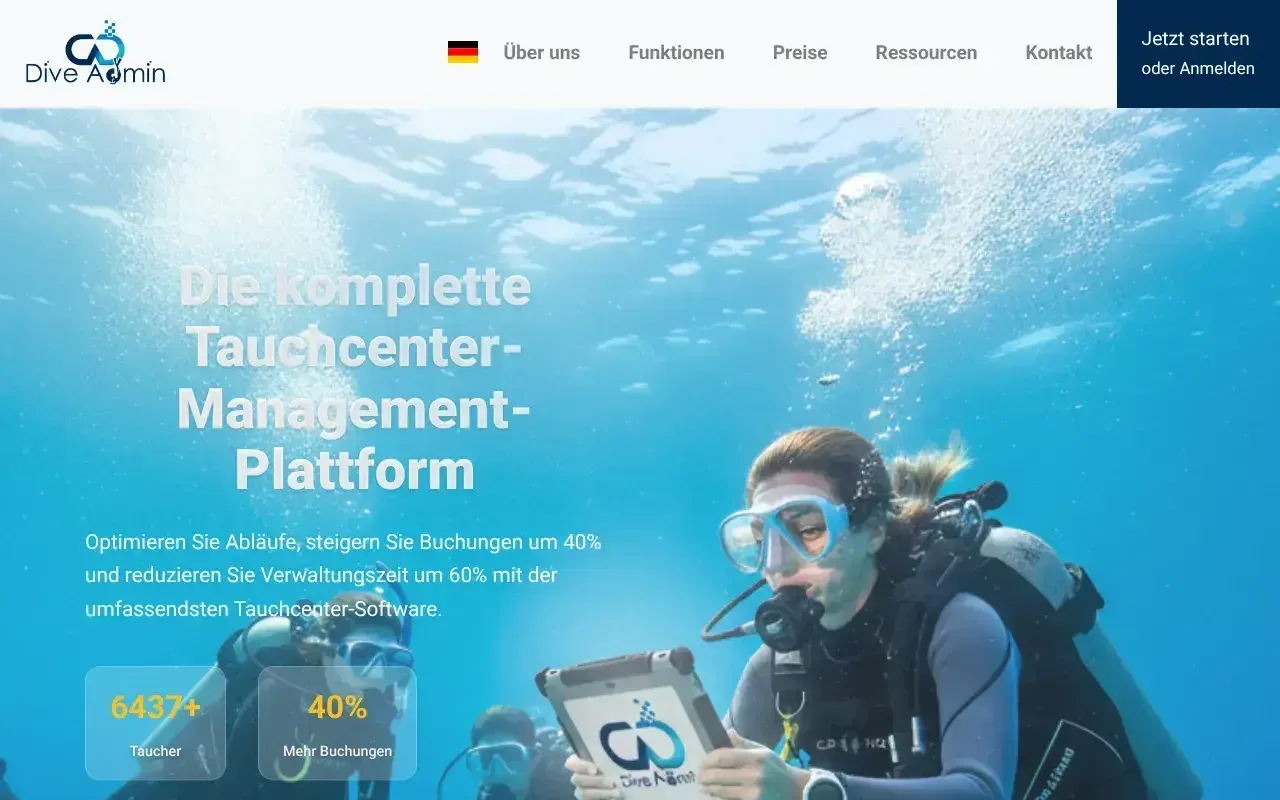Click the "Jetzt starten" button
The height and width of the screenshot is (800, 1280).
pyautogui.click(x=1195, y=38)
